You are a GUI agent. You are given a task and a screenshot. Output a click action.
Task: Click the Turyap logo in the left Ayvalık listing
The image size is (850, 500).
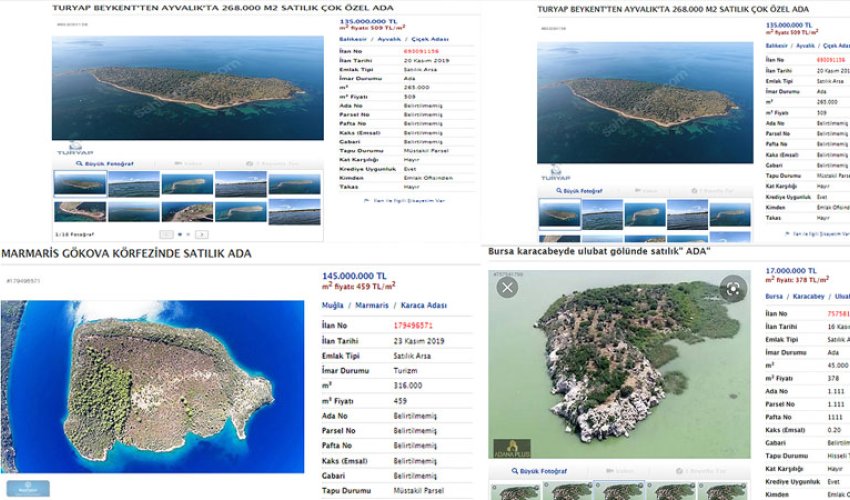[75, 149]
